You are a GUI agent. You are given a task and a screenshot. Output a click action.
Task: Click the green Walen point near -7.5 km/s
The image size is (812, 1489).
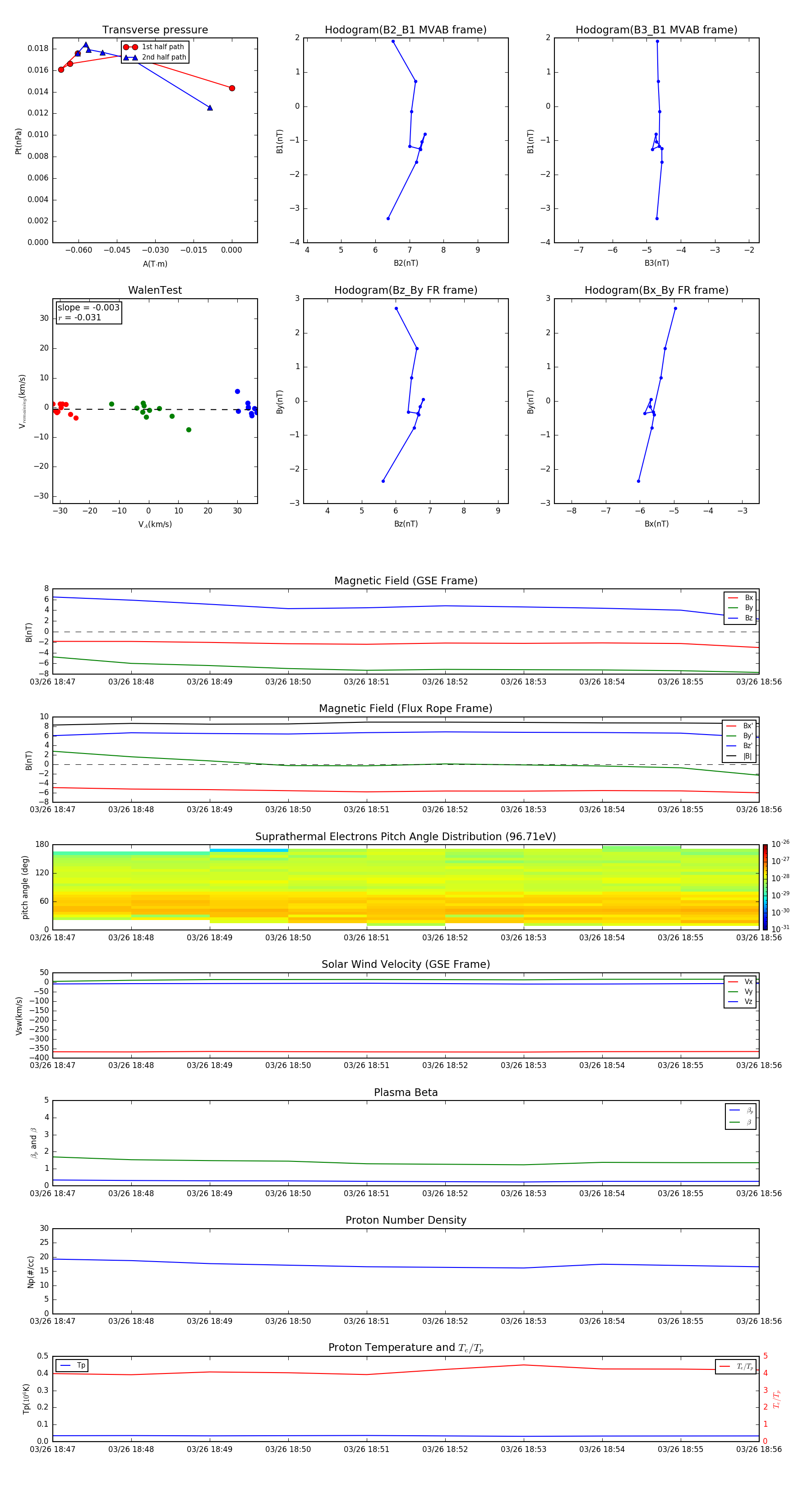[x=189, y=430]
